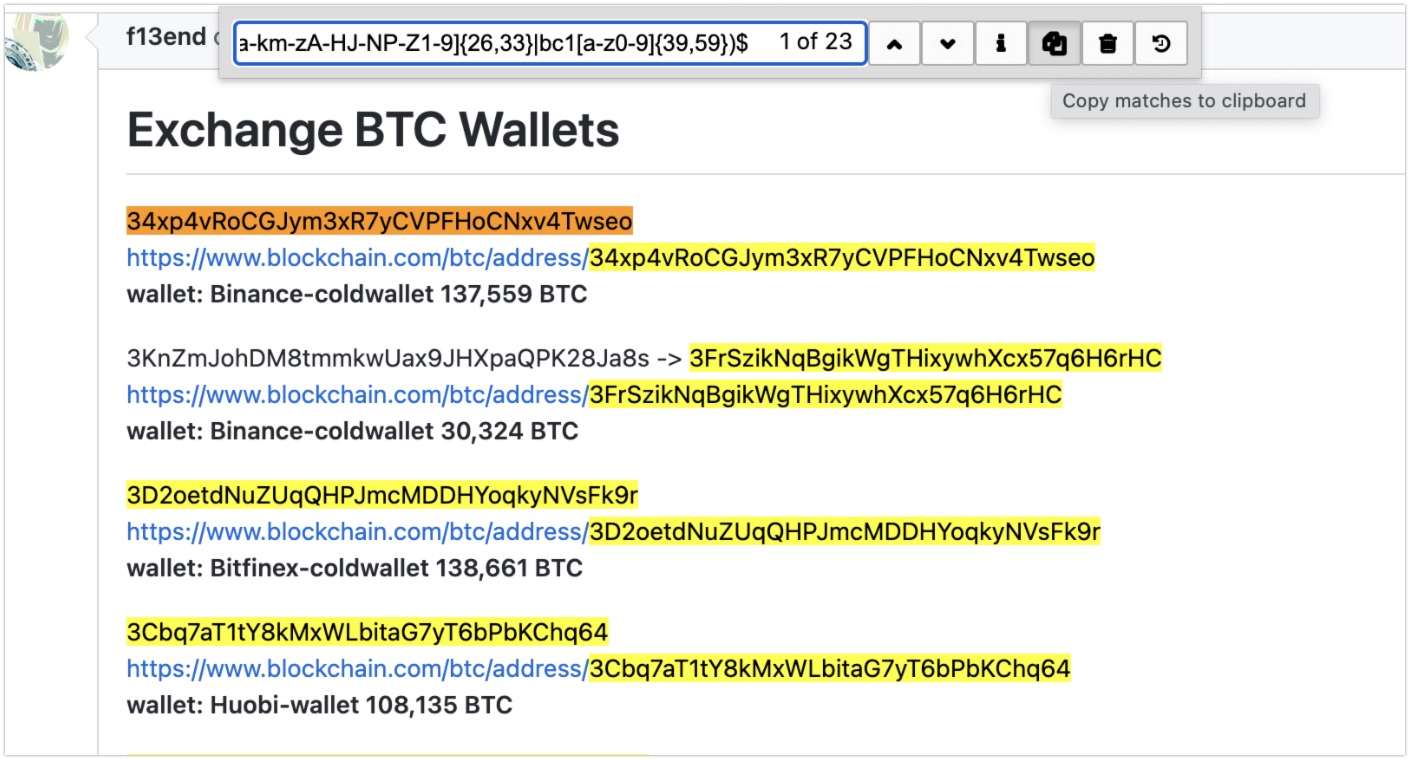The image size is (1410, 760).
Task: Jump to the next regex match
Action: 947,45
